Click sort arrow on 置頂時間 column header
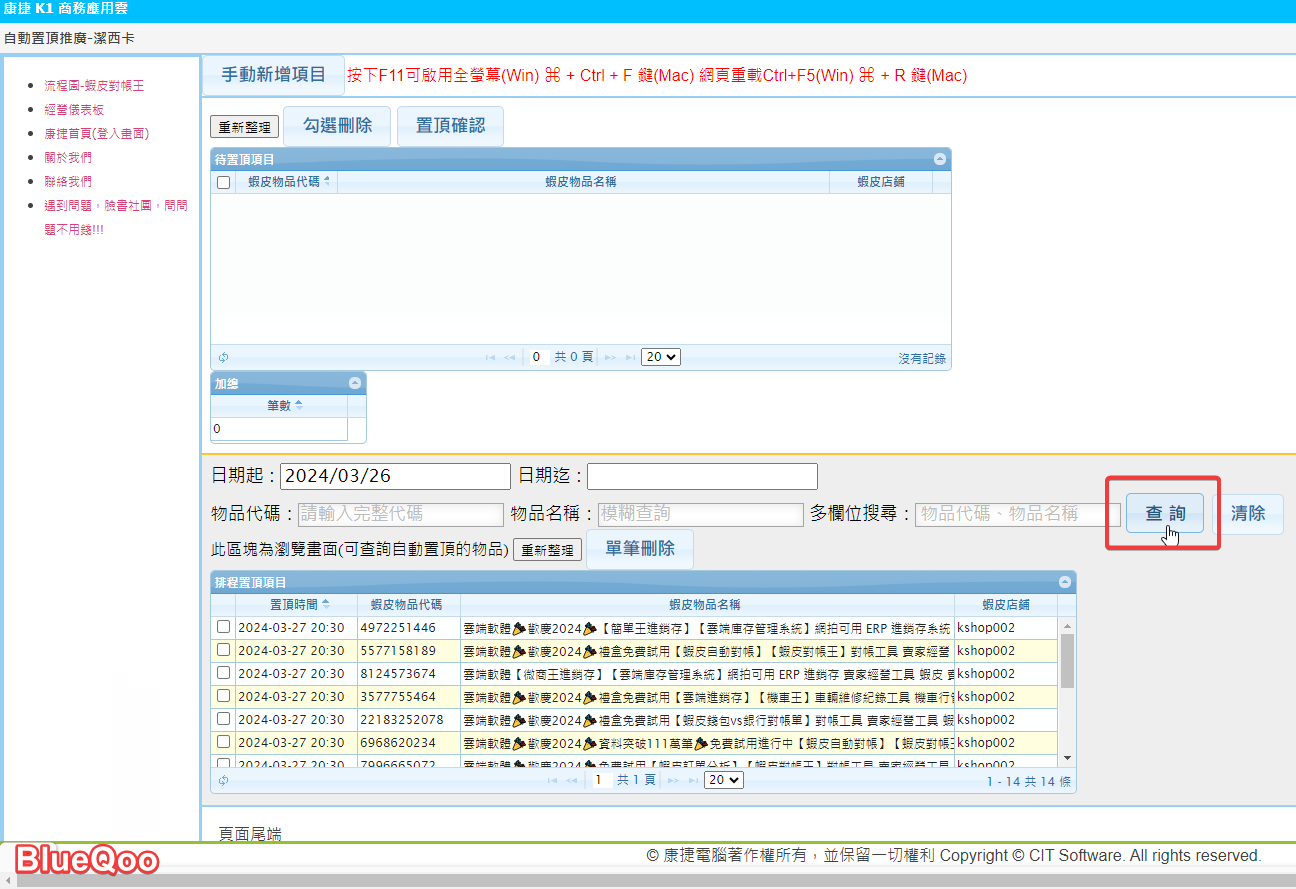This screenshot has height=889, width=1296. coord(326,604)
